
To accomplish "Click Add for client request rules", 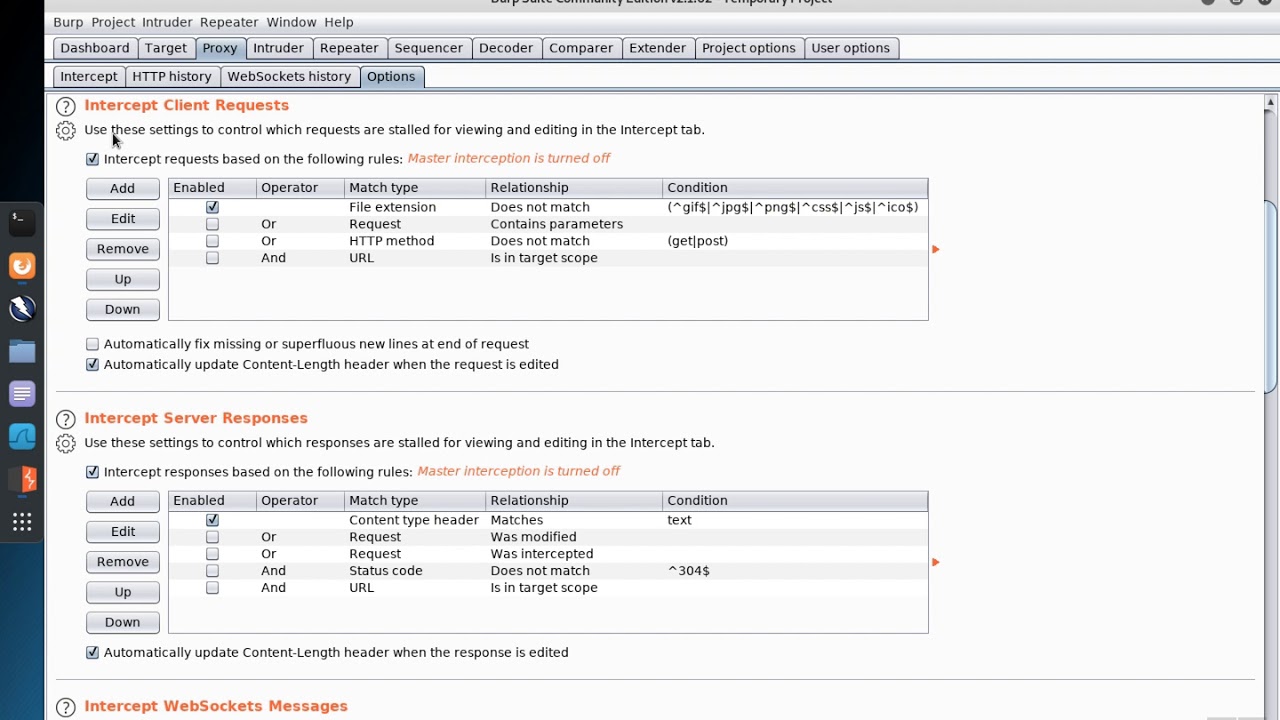I will click(122, 188).
